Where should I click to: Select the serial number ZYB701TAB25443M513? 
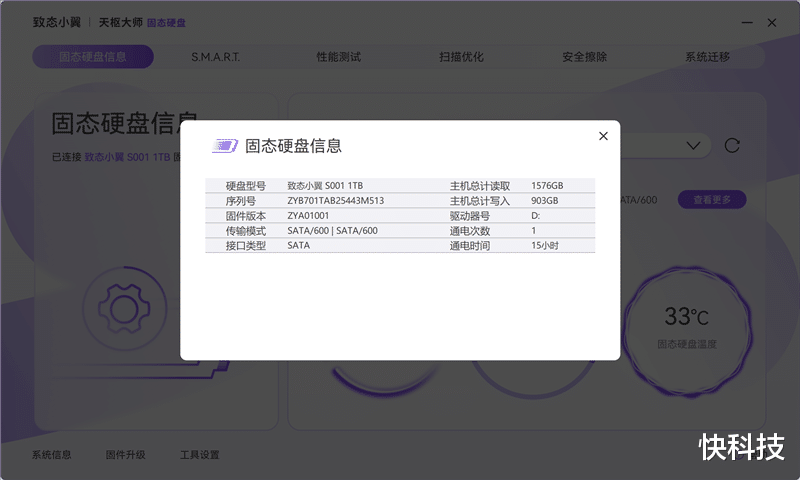[x=335, y=200]
